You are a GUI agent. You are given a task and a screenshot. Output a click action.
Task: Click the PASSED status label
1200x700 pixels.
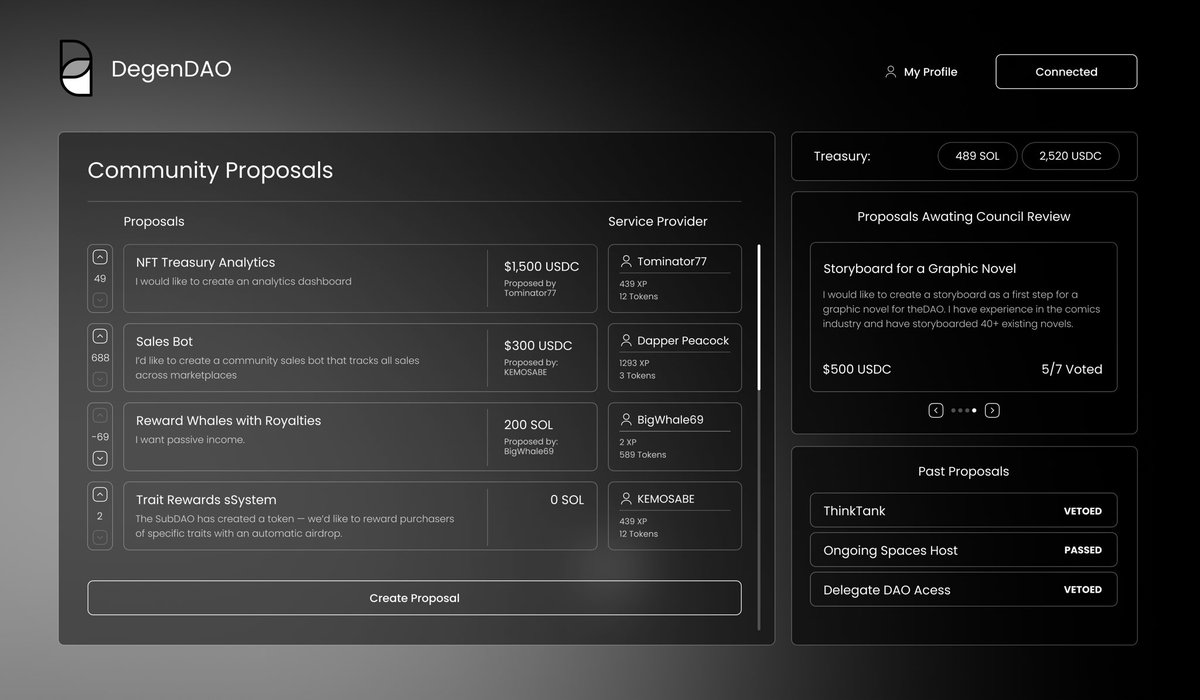point(1083,550)
